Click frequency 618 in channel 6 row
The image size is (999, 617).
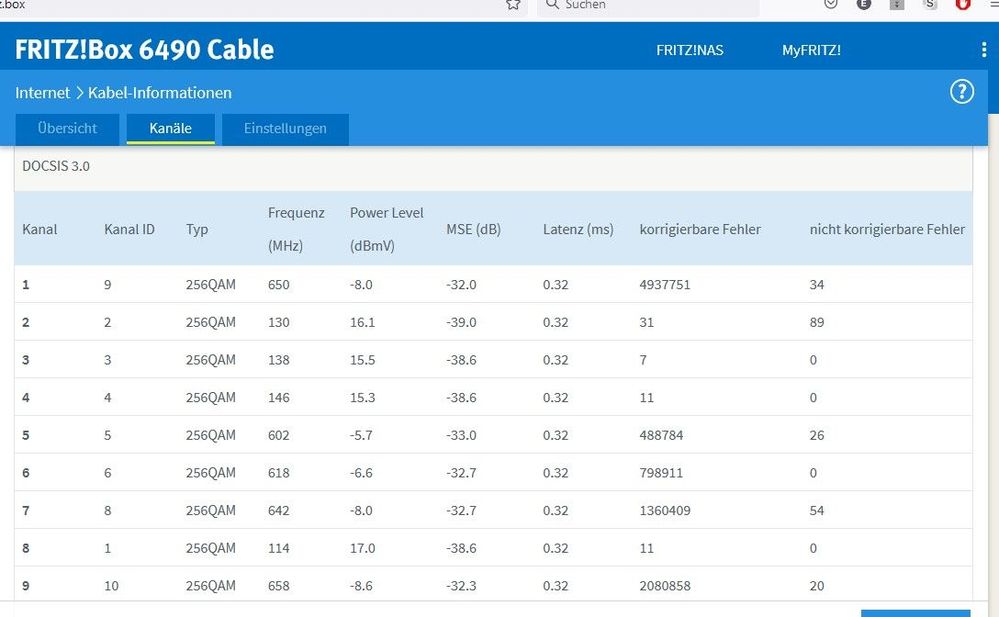click(x=278, y=473)
